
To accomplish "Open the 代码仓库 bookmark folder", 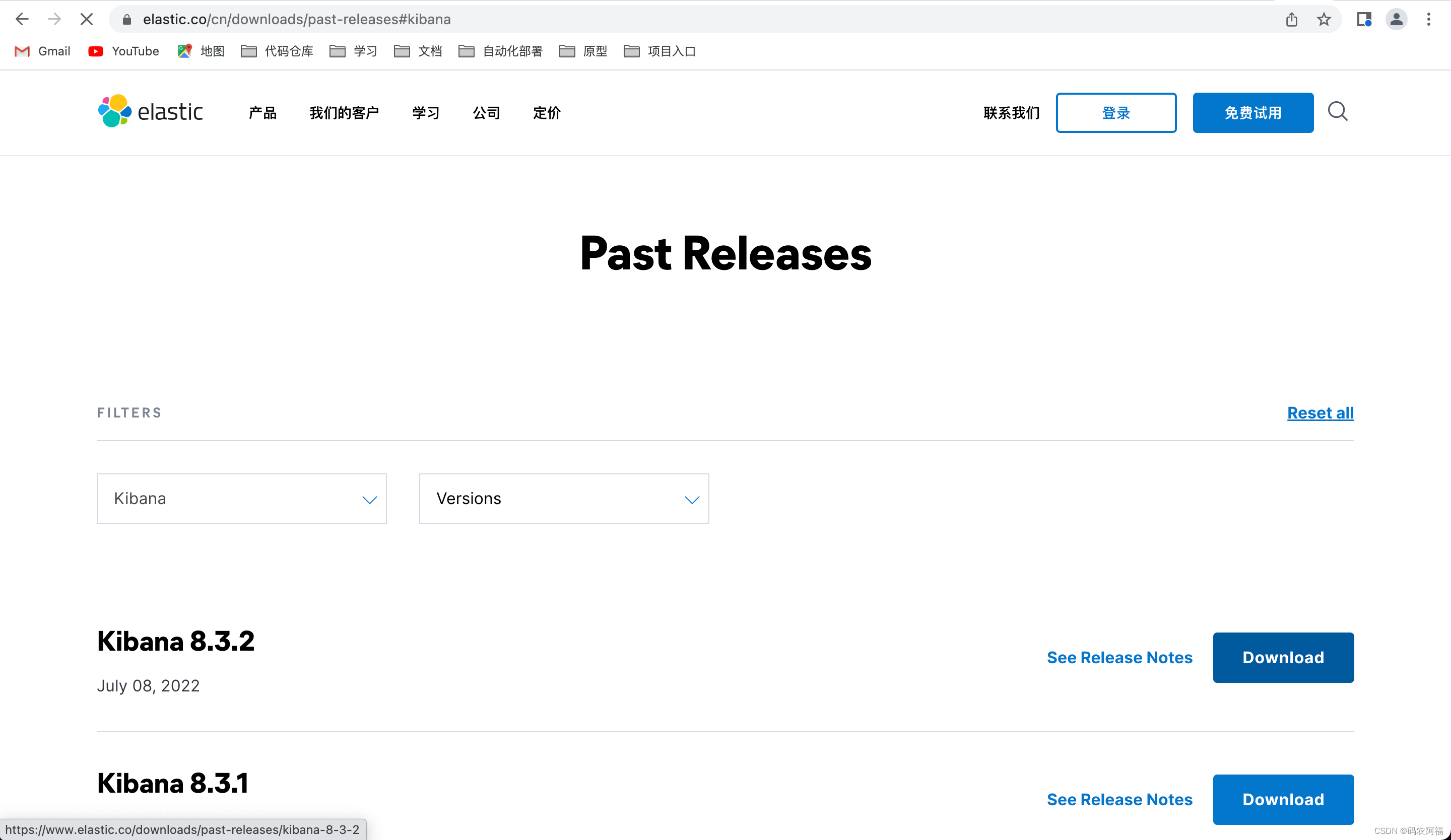I will pos(277,51).
